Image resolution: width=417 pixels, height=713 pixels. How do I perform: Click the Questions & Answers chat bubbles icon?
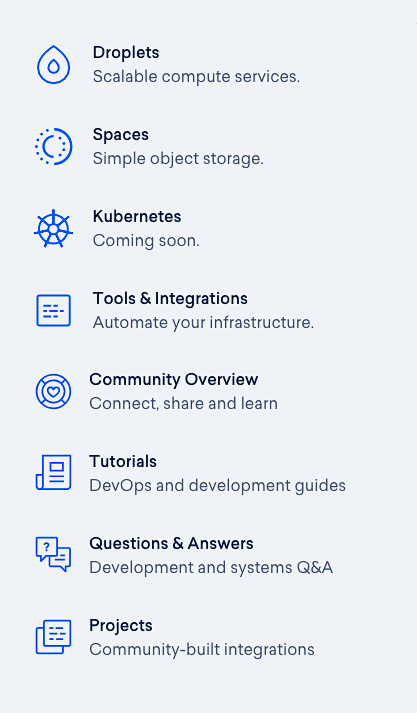coord(53,554)
